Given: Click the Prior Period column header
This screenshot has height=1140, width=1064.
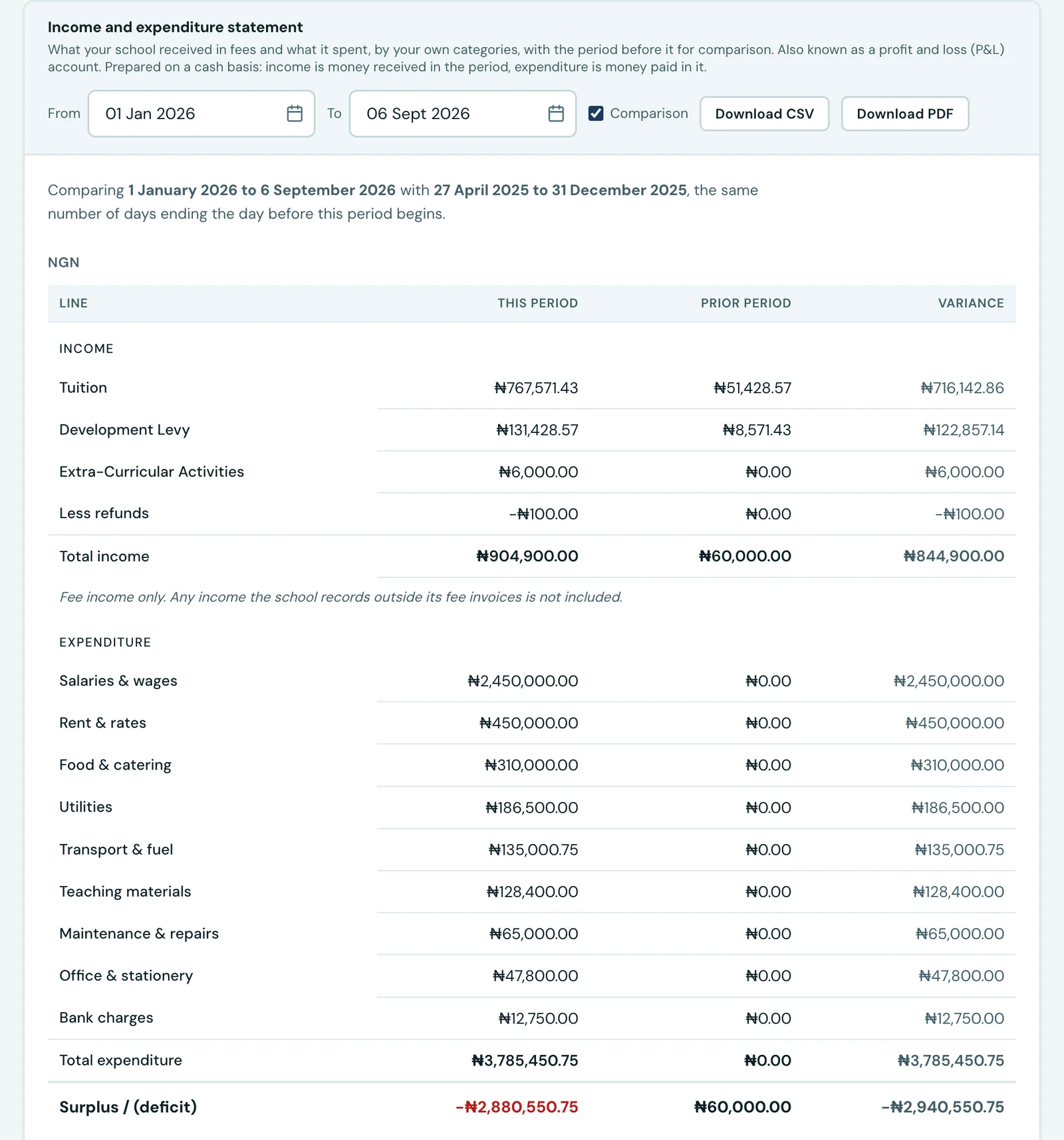Looking at the screenshot, I should [x=746, y=303].
